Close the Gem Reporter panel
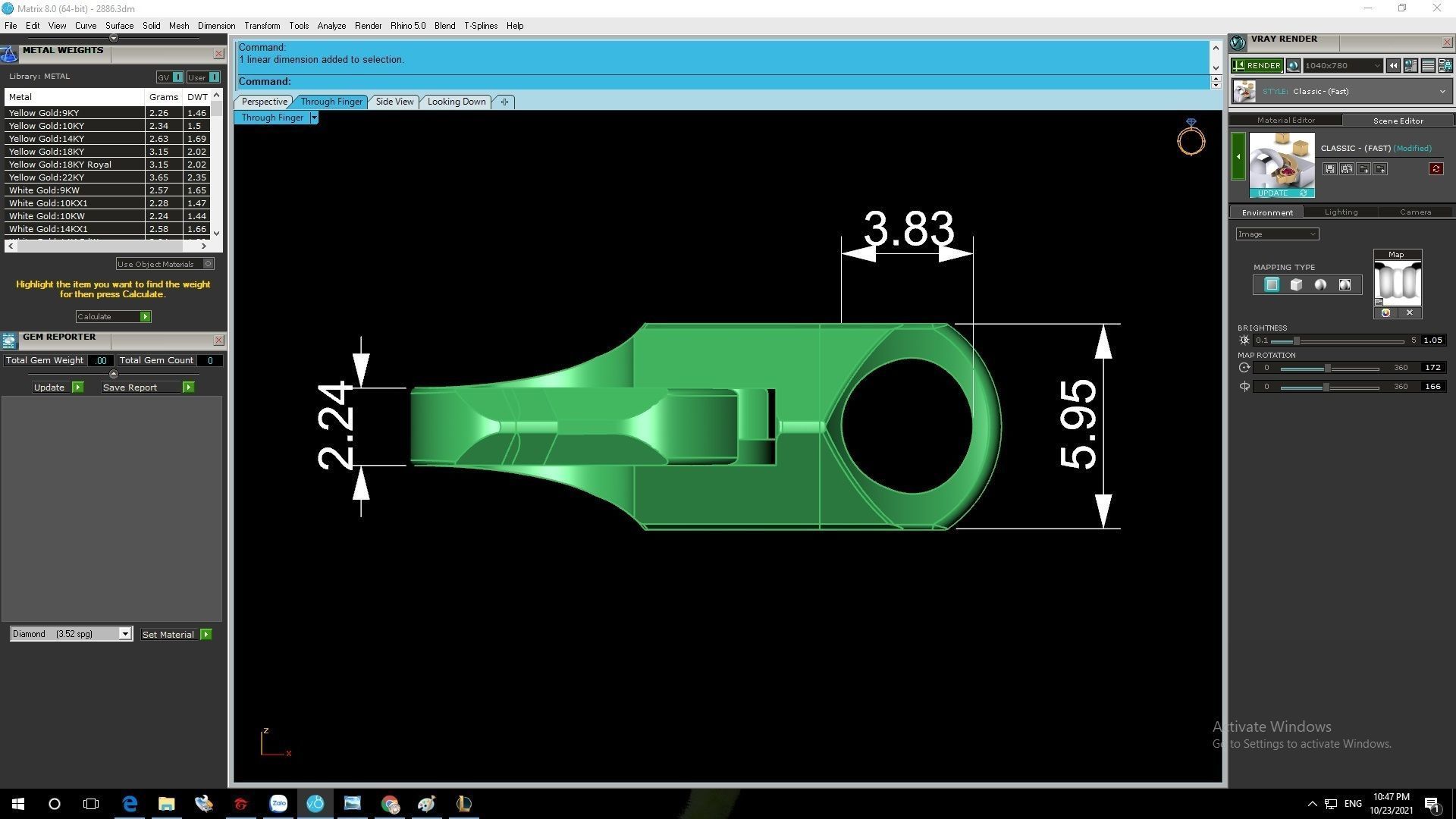The height and width of the screenshot is (819, 1456). pos(218,340)
